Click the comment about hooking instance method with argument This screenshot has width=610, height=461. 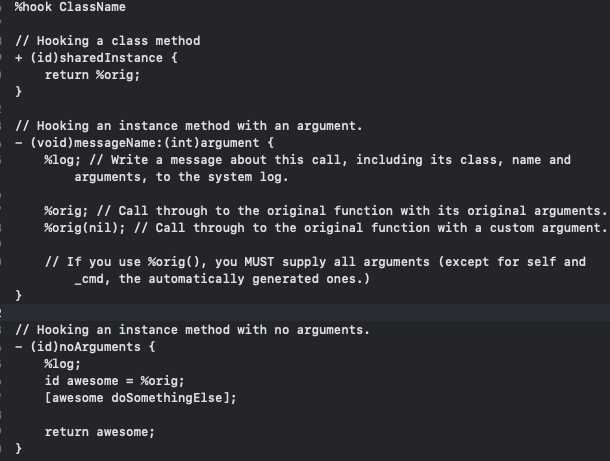[189, 126]
